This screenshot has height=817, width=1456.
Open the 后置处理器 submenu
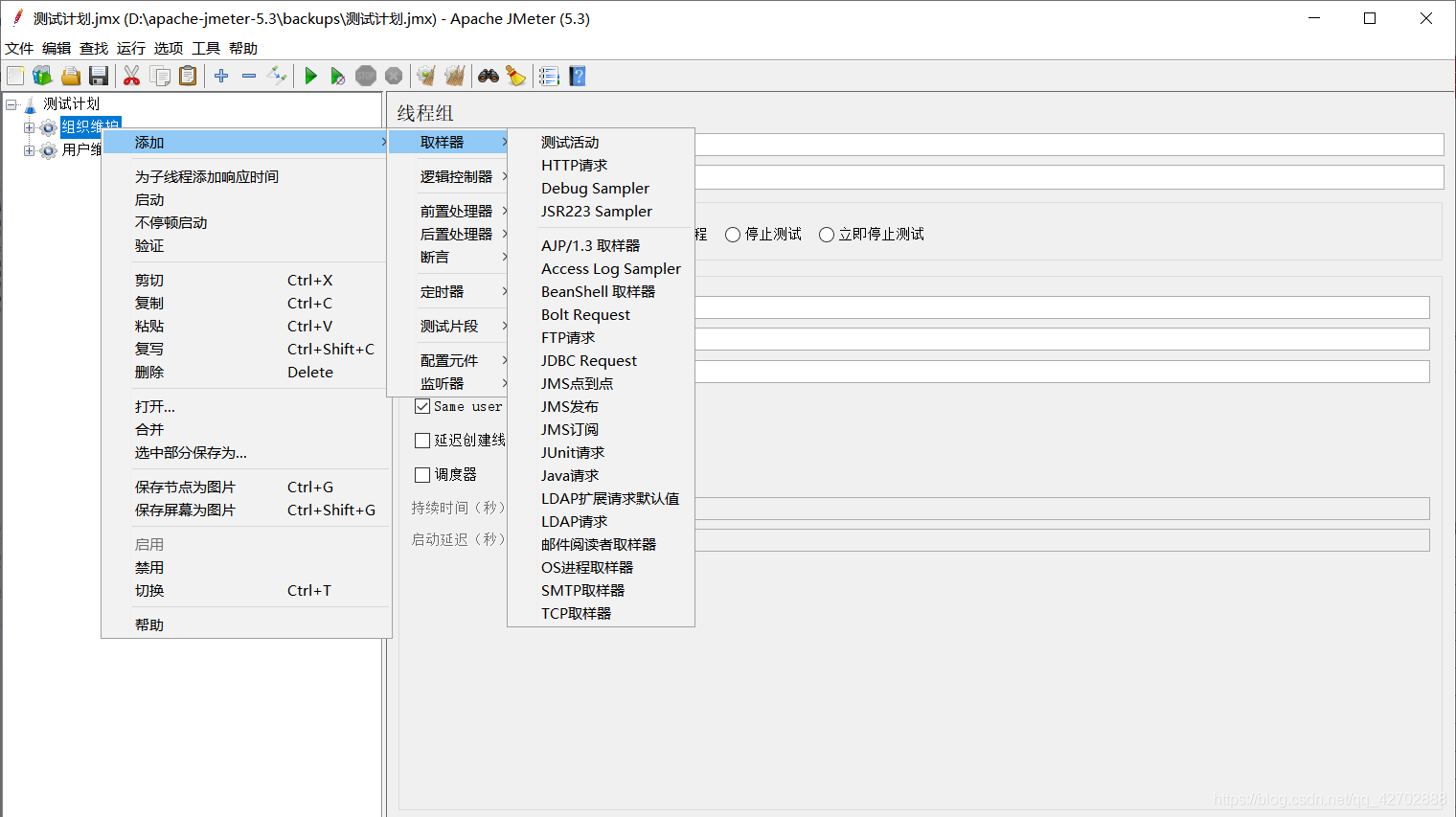[x=447, y=234]
